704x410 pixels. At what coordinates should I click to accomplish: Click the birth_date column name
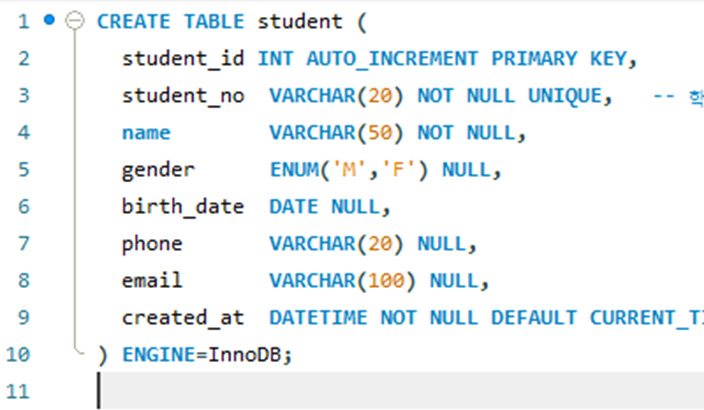pos(183,206)
